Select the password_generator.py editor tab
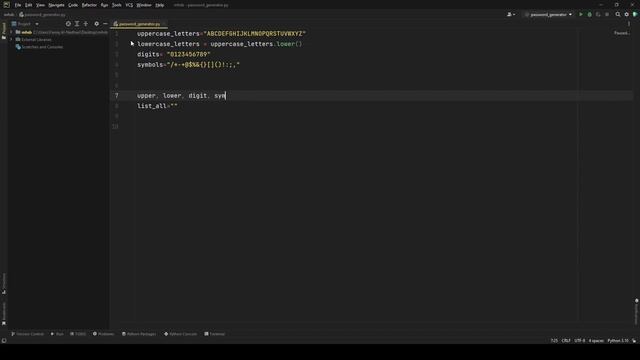The image size is (640, 360). (x=140, y=24)
